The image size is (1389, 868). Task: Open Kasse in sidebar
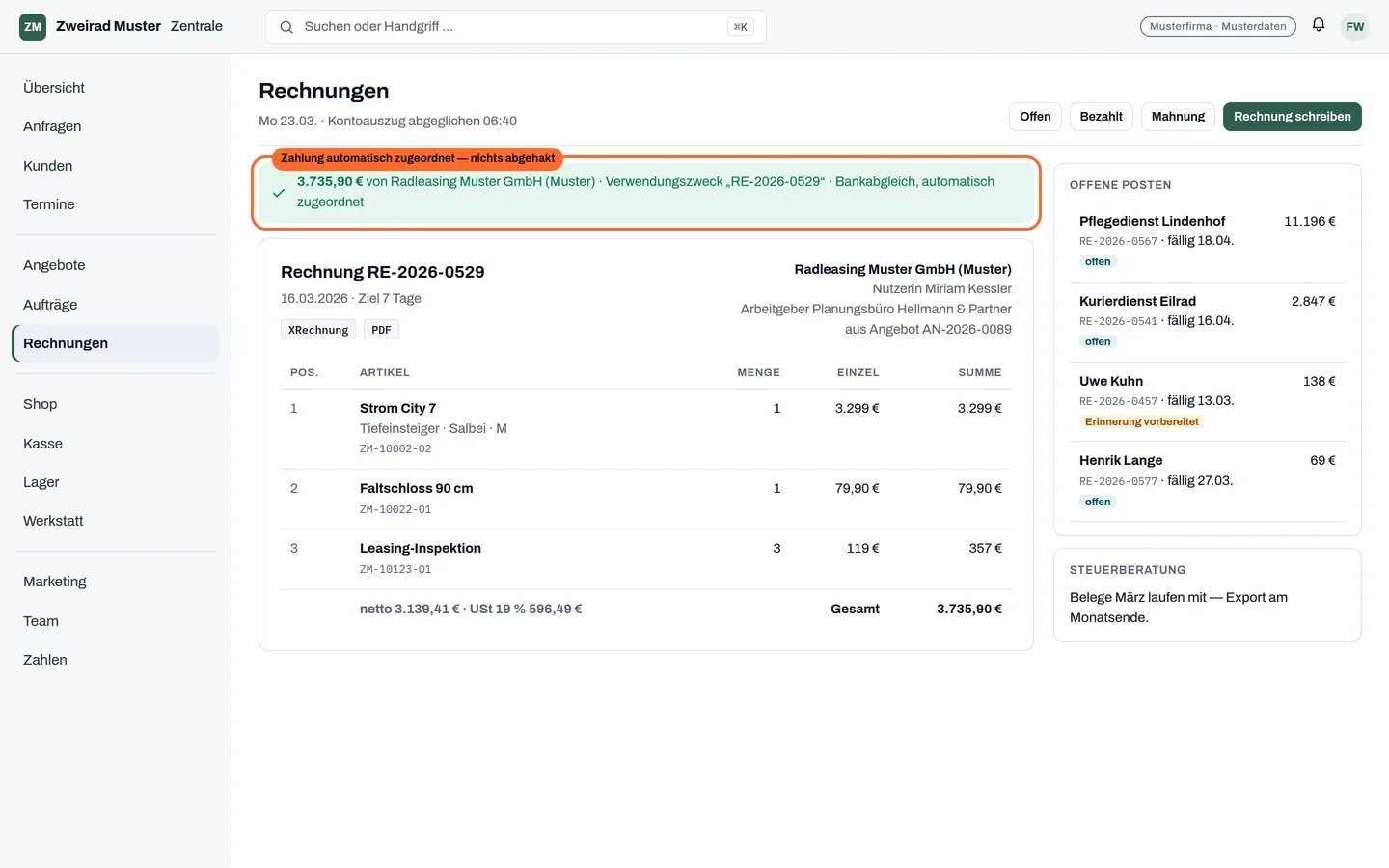(x=116, y=444)
